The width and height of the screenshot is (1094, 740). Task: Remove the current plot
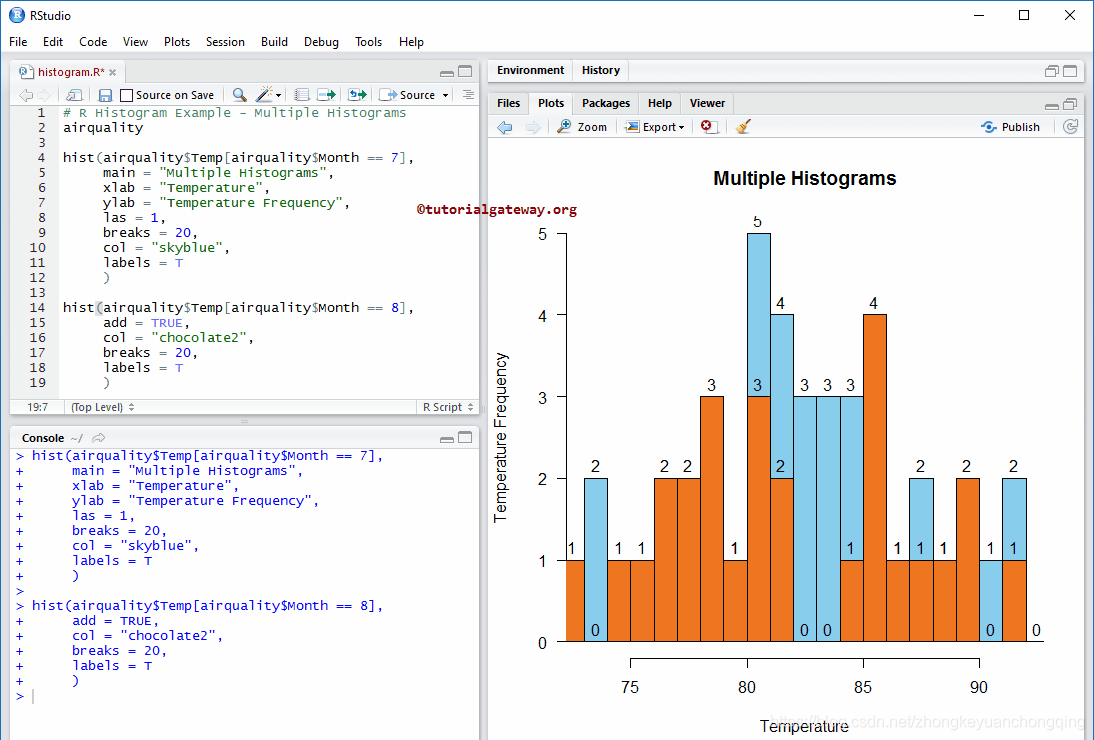click(709, 127)
